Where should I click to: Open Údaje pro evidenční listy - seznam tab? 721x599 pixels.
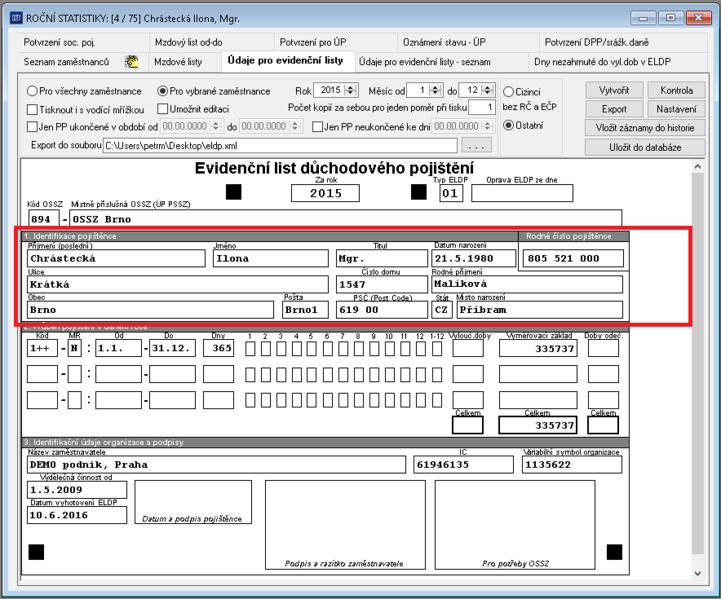(x=424, y=62)
